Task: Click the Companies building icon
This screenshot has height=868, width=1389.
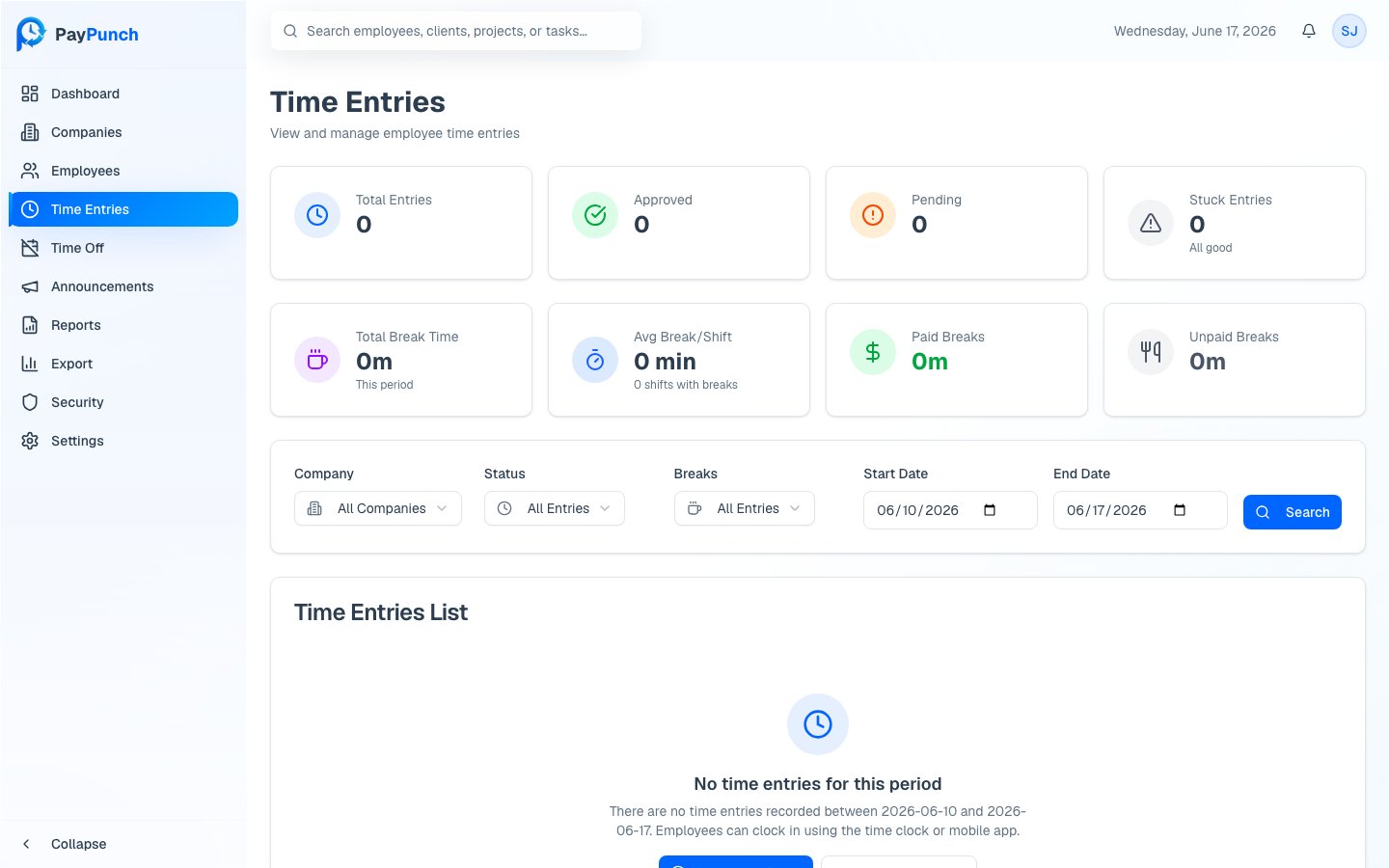Action: [x=30, y=132]
